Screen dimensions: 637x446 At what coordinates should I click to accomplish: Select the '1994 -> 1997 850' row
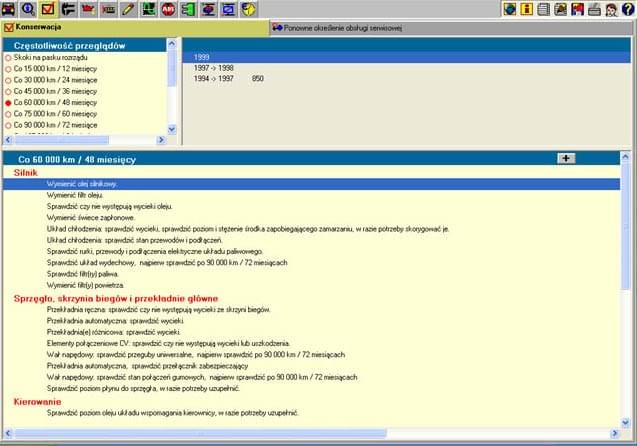tap(228, 78)
